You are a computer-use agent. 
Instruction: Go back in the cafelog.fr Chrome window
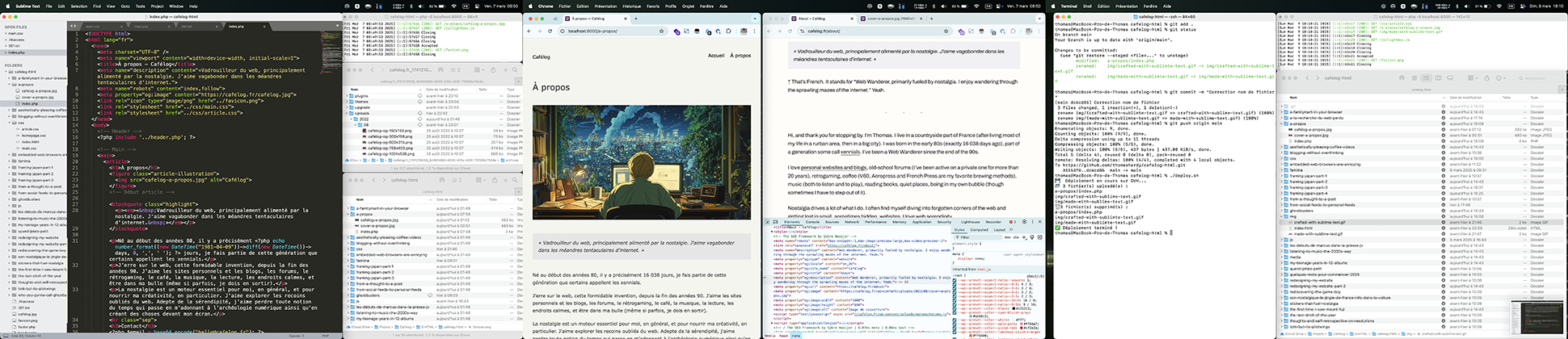click(769, 31)
